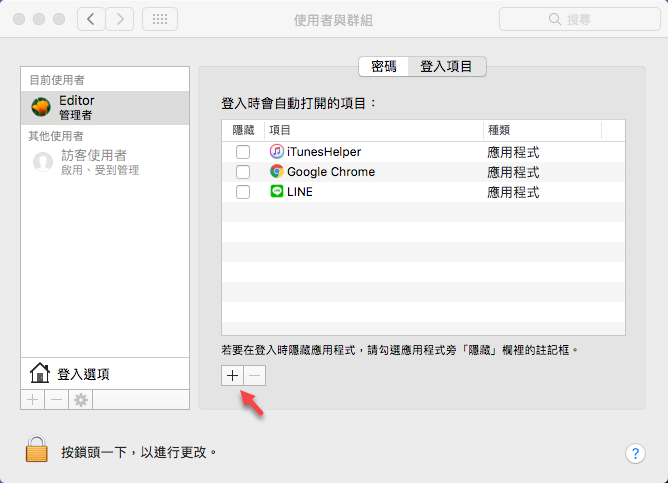
Task: Switch to the 密碼 tab
Action: click(x=384, y=67)
